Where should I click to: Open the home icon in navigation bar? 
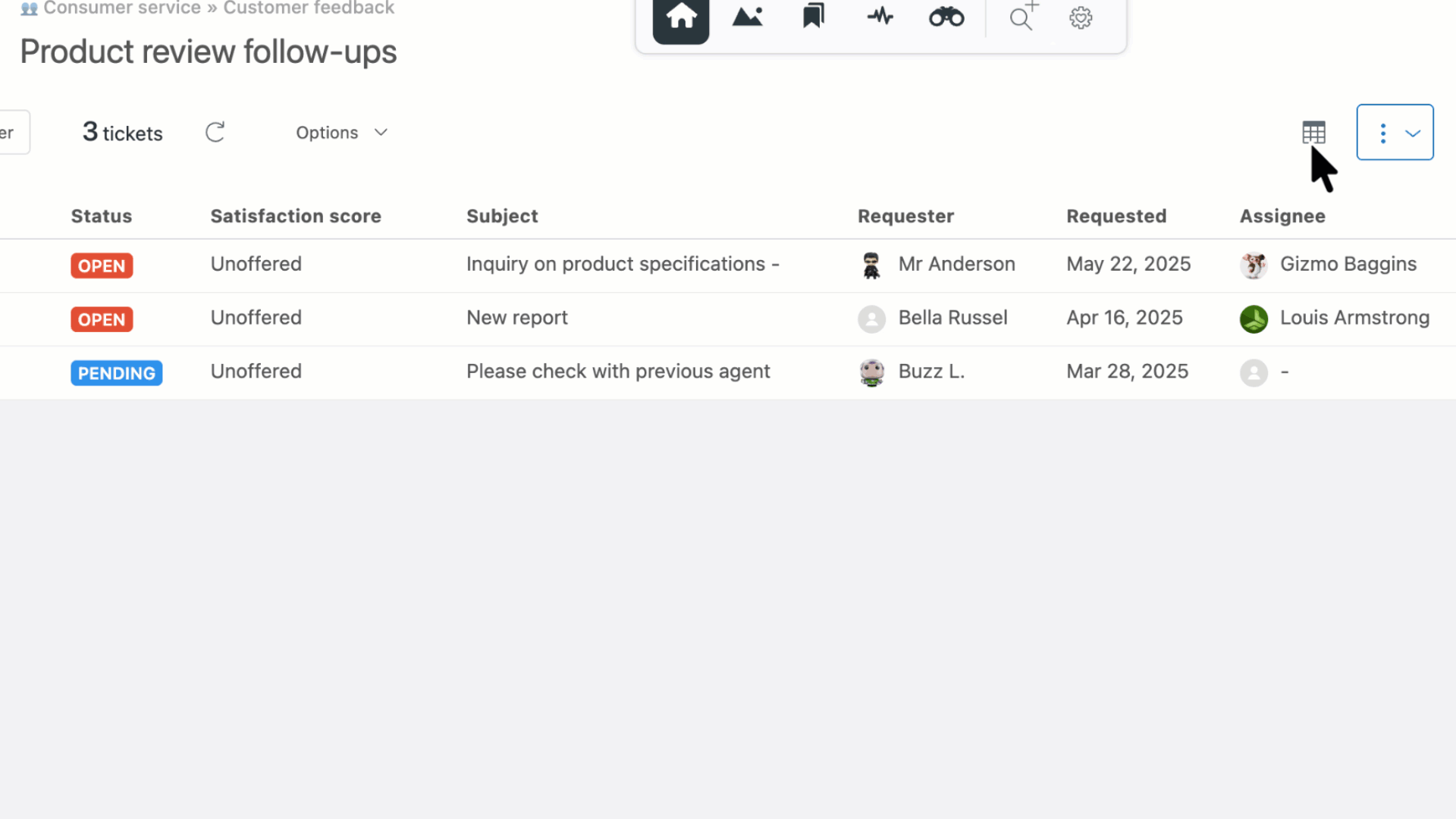pos(680,18)
